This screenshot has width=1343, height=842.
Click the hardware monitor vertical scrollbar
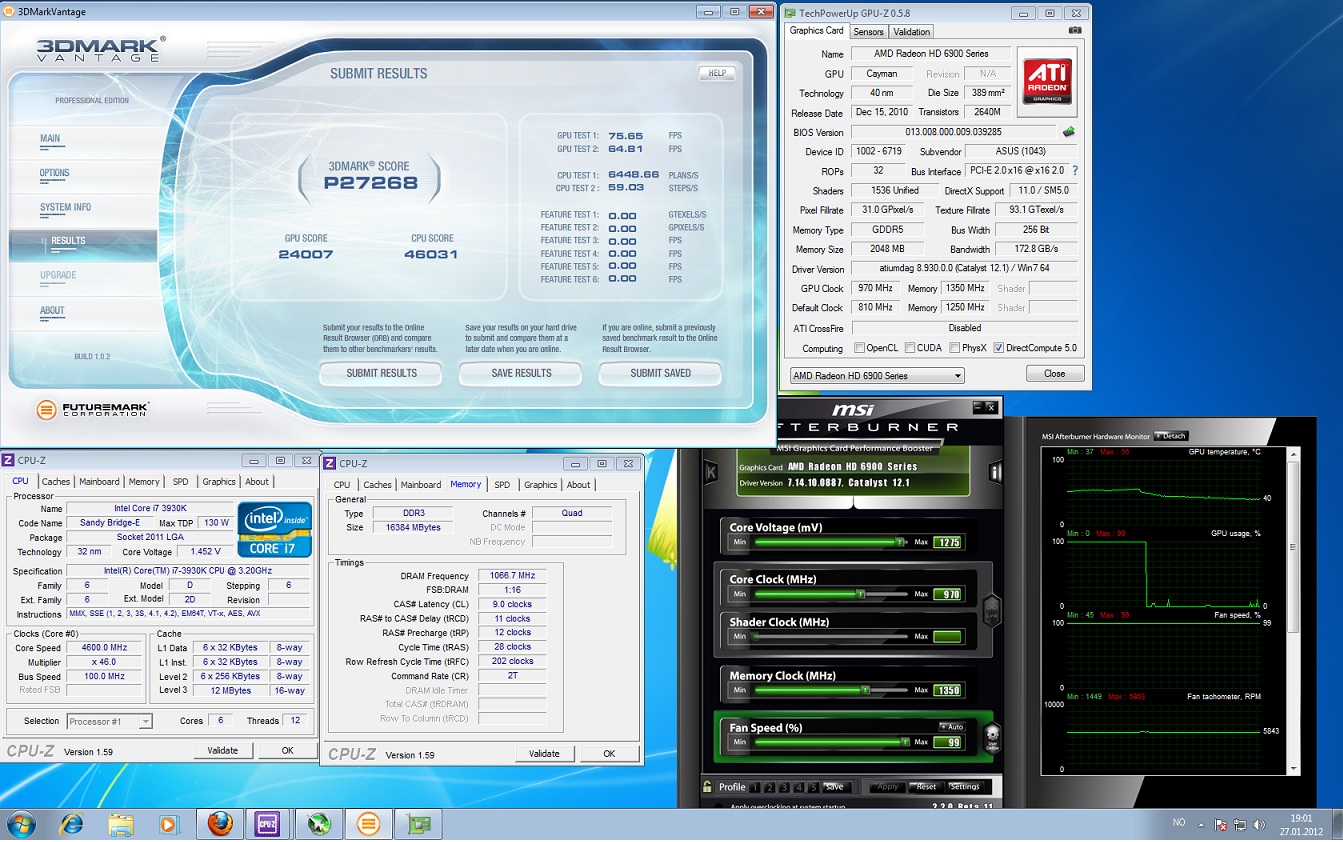(x=1295, y=610)
